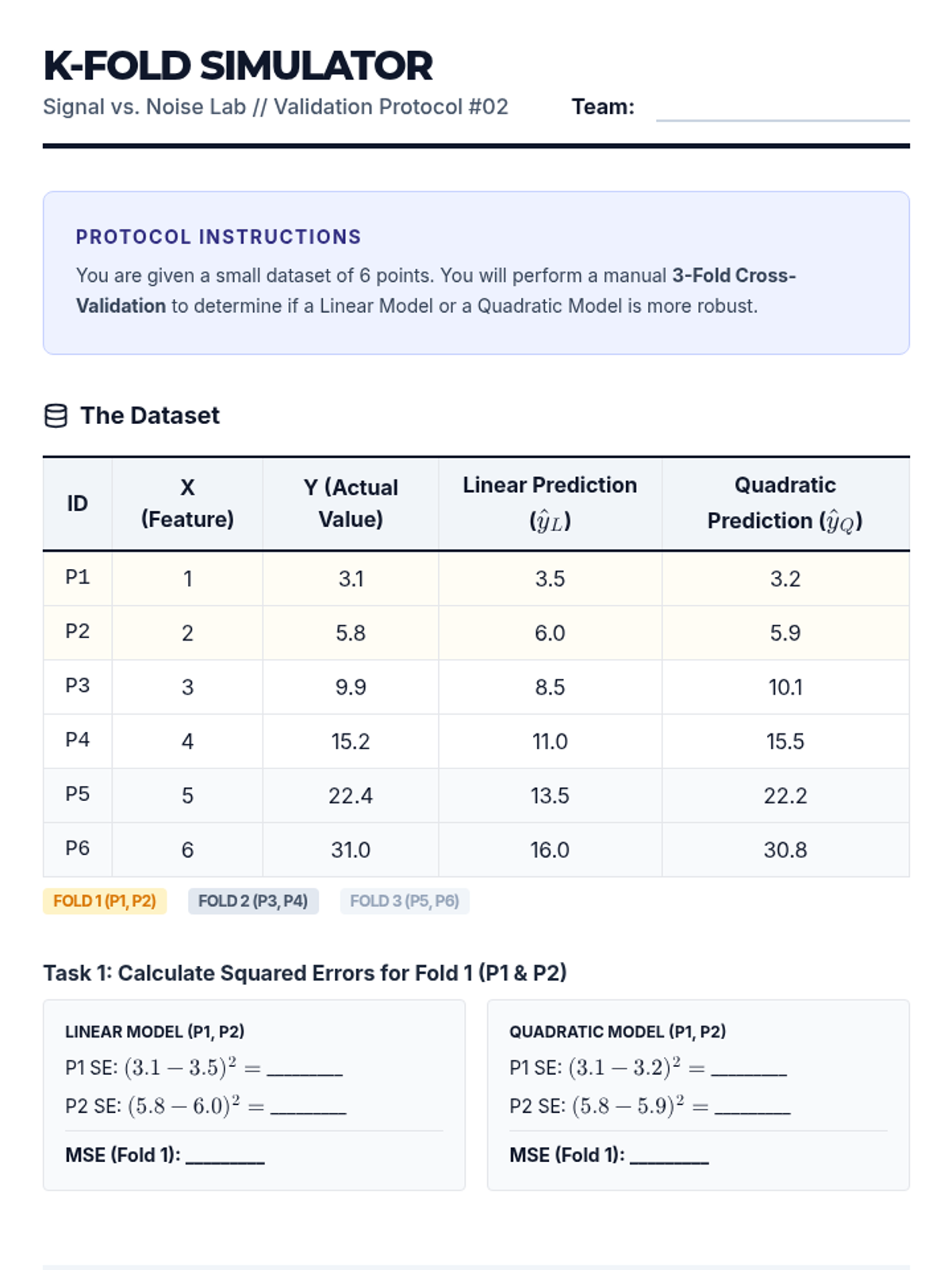Click the Linear P1 SE answer blank

click(305, 1068)
